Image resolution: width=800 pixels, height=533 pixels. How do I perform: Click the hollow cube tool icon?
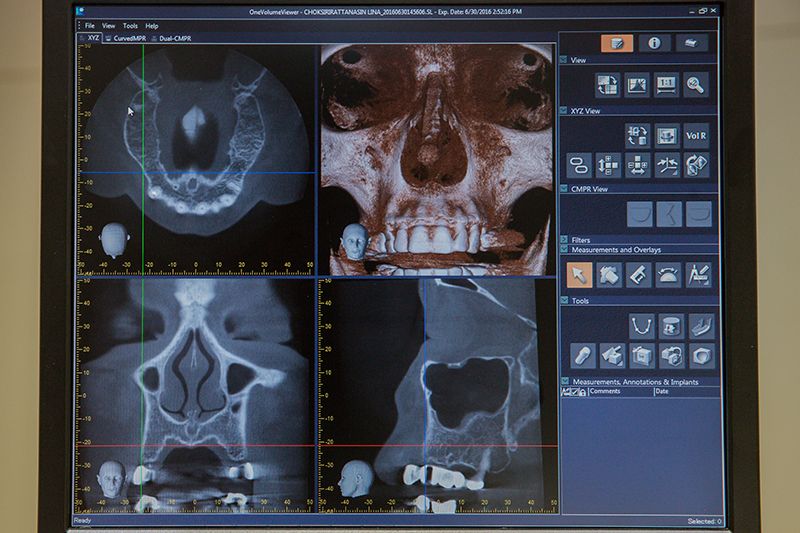pyautogui.click(x=702, y=356)
